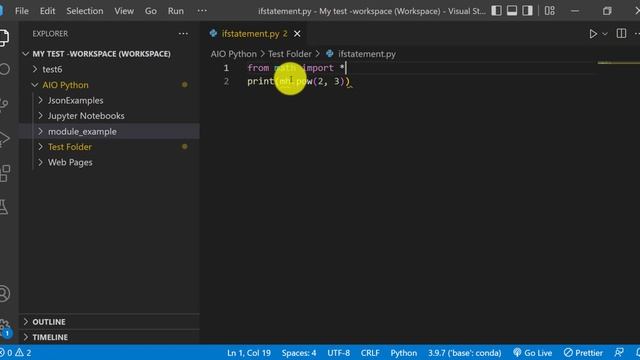
Task: Click the Prettier status item
Action: [583, 353]
